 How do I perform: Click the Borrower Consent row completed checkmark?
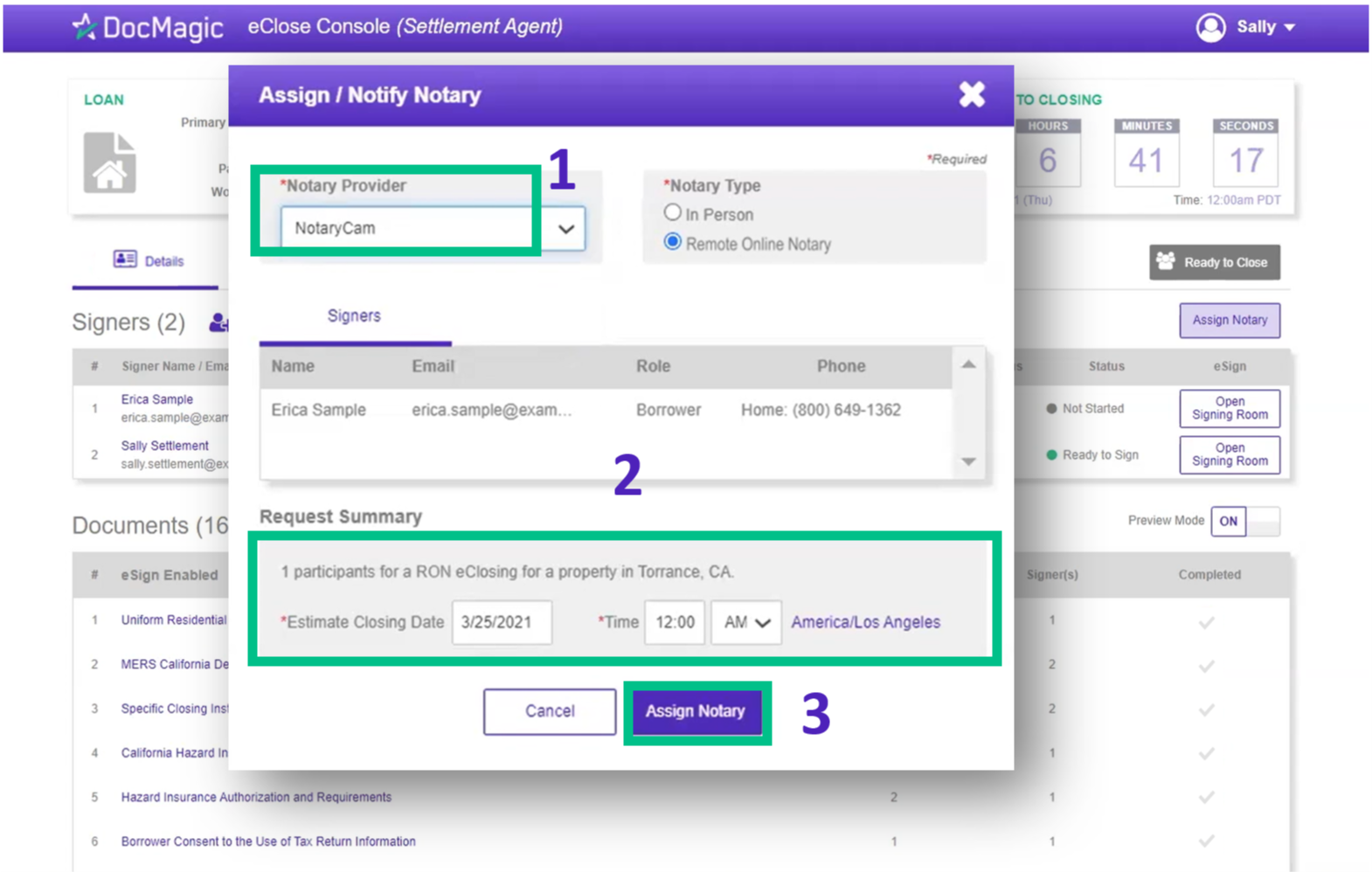pyautogui.click(x=1207, y=841)
